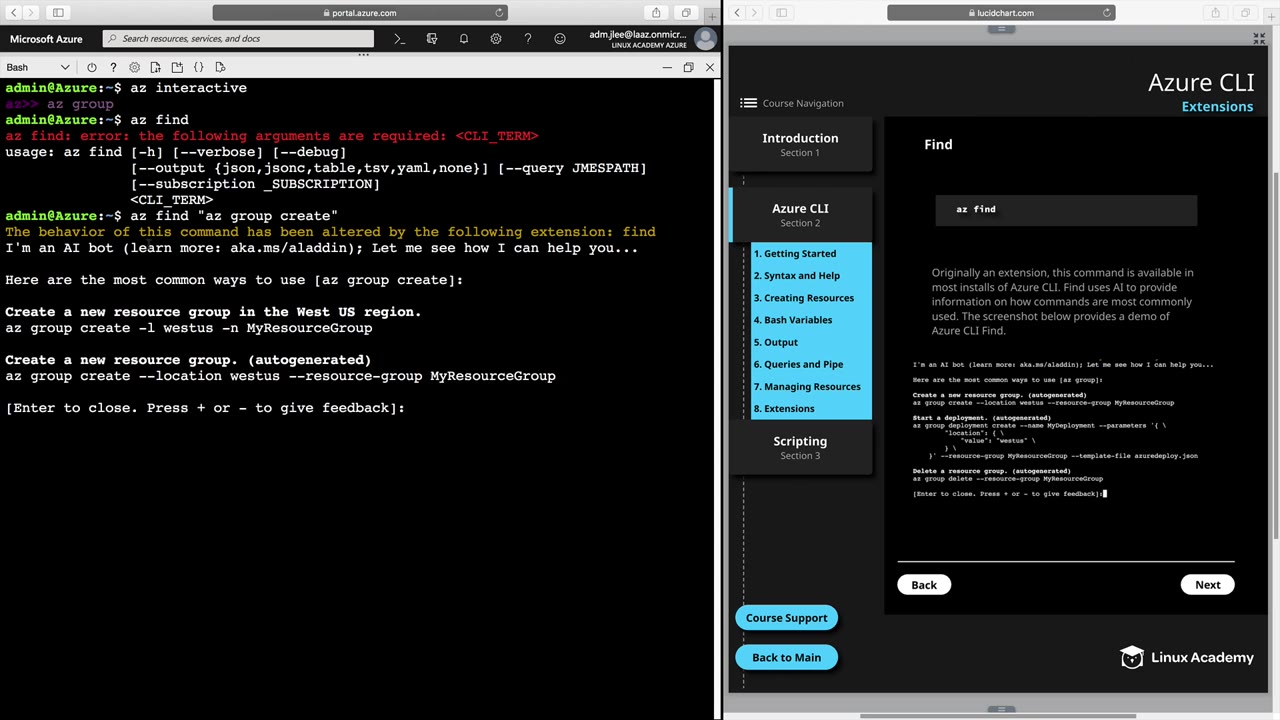Viewport: 1280px width, 720px height.
Task: Minimize the Cloud Shell panel
Action: pyautogui.click(x=667, y=67)
